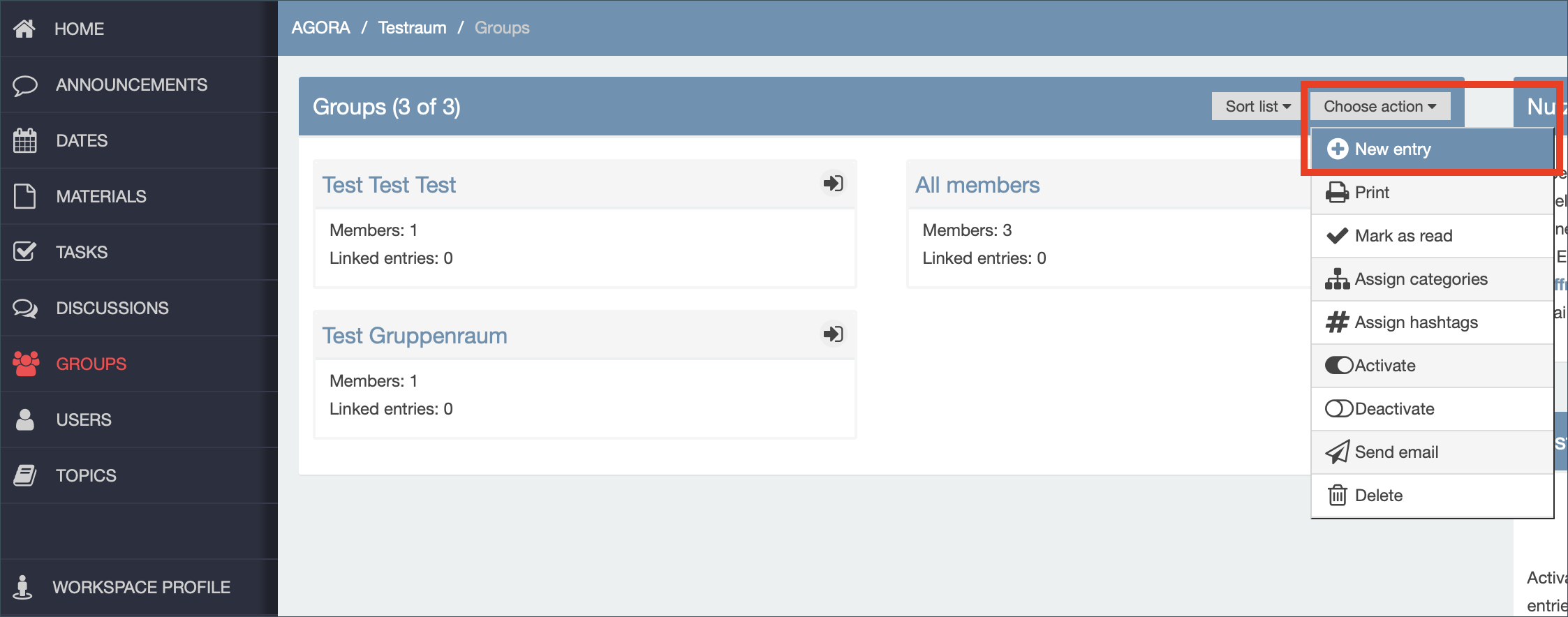Open Workspace Profile in sidebar

click(141, 587)
